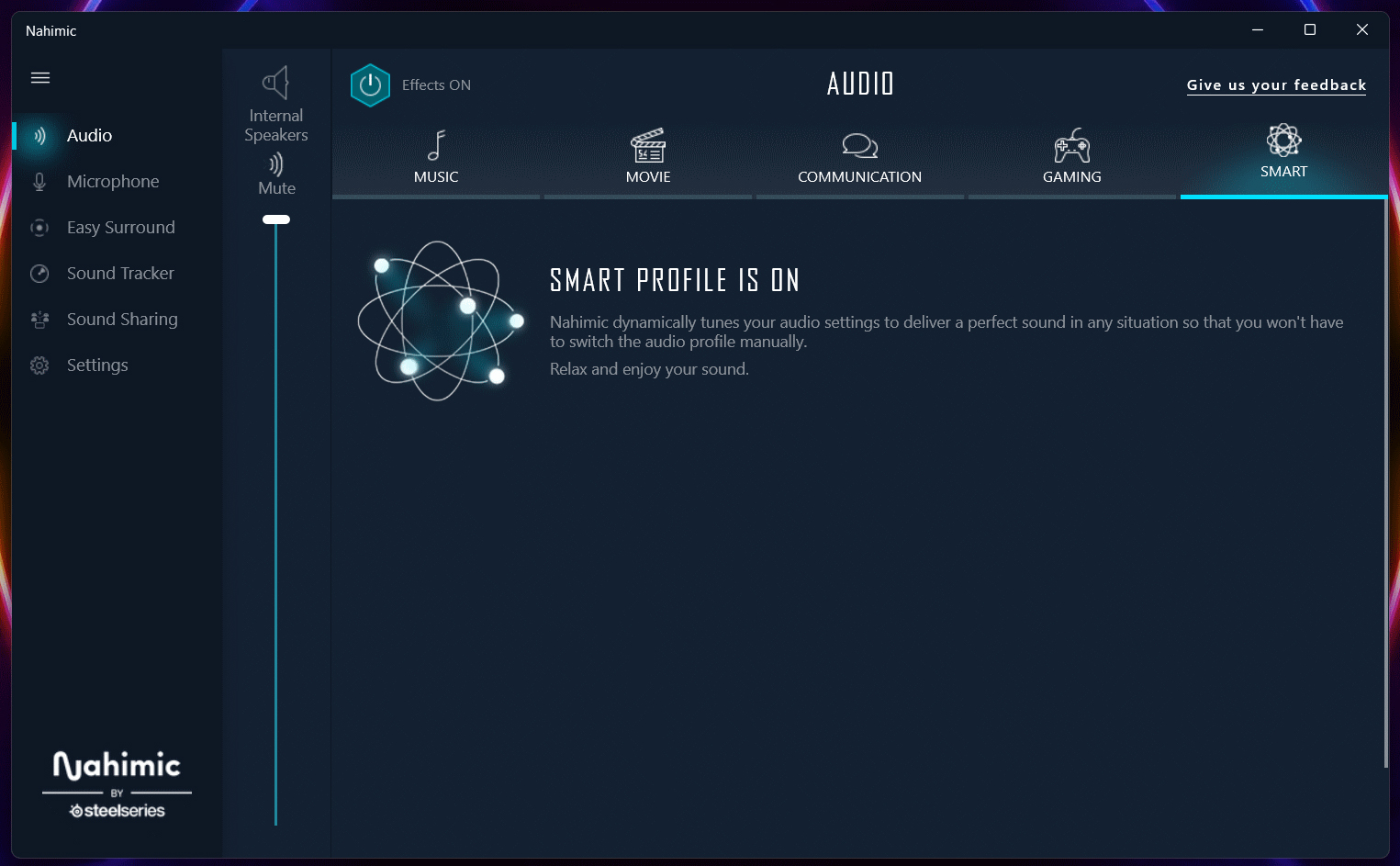The image size is (1400, 866).
Task: Close the Nahimic window
Action: (x=1362, y=30)
